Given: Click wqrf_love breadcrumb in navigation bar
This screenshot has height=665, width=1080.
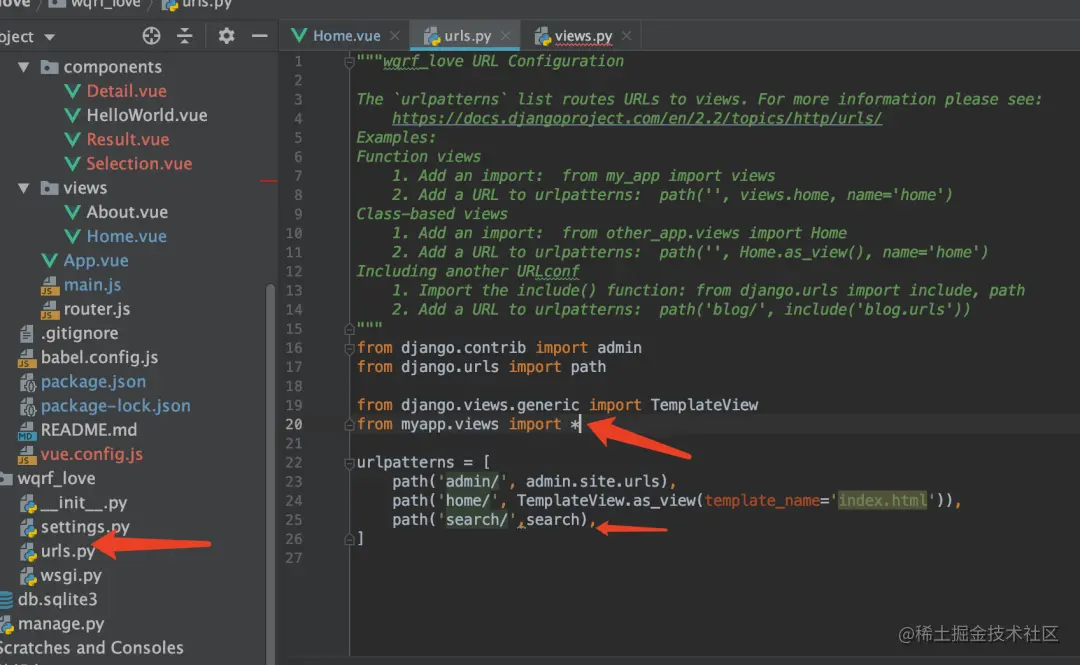Looking at the screenshot, I should (105, 4).
